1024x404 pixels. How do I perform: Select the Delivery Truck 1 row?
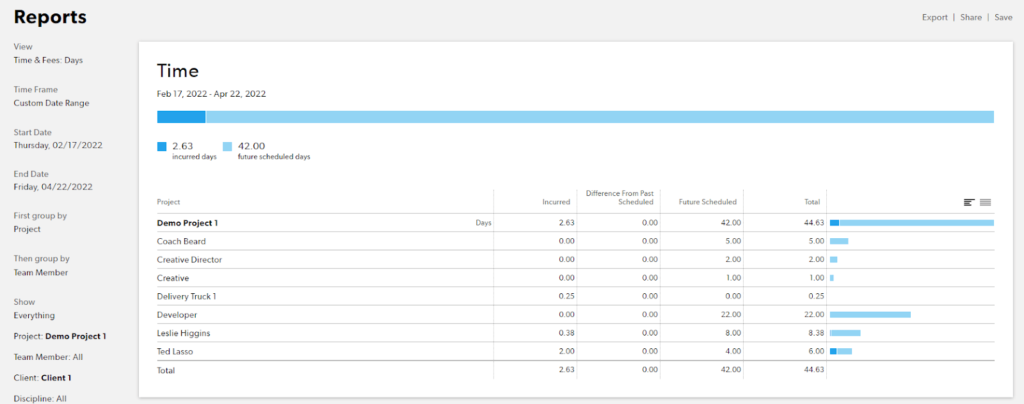point(575,296)
